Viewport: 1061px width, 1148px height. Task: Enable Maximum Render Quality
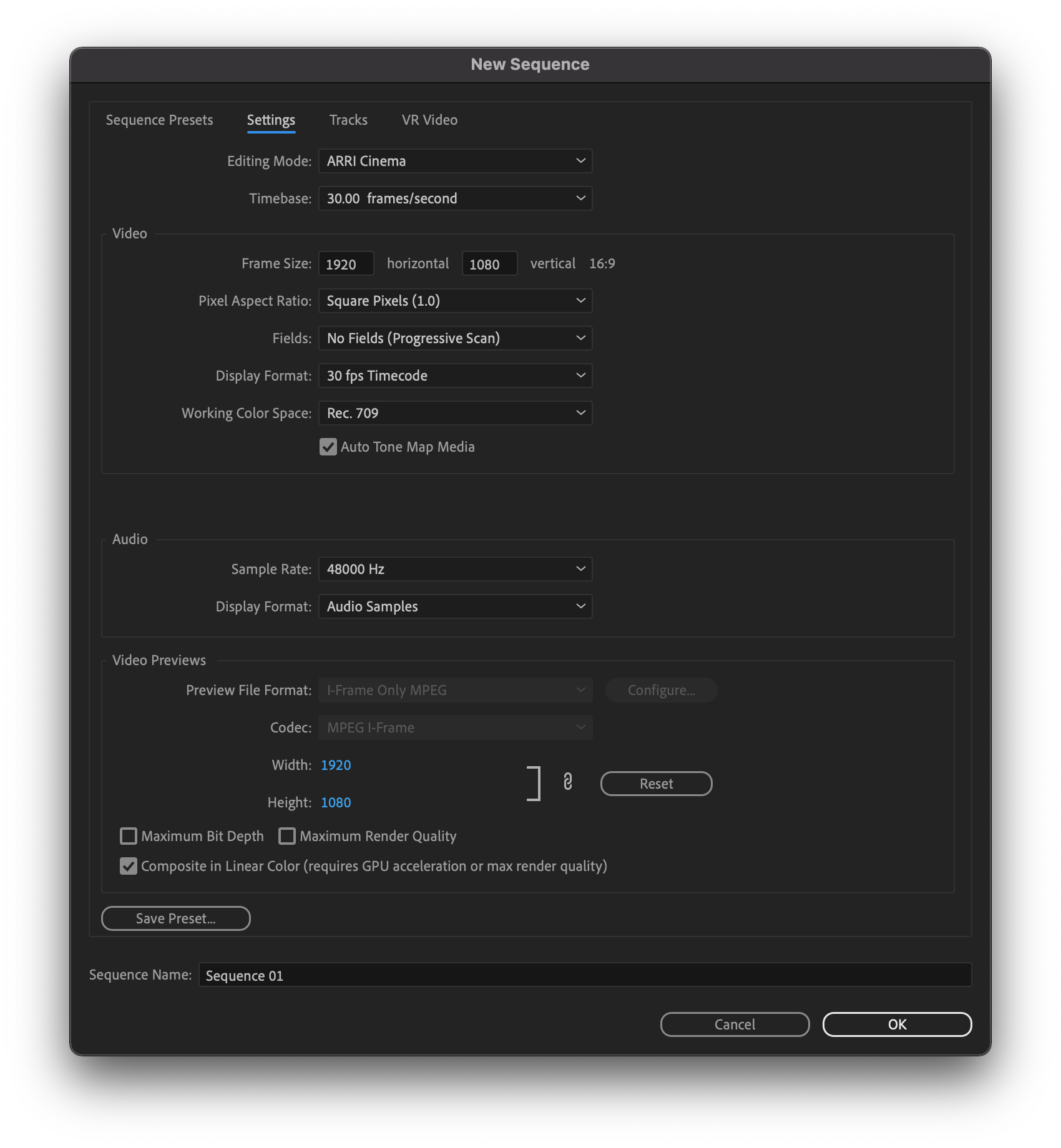tap(287, 836)
